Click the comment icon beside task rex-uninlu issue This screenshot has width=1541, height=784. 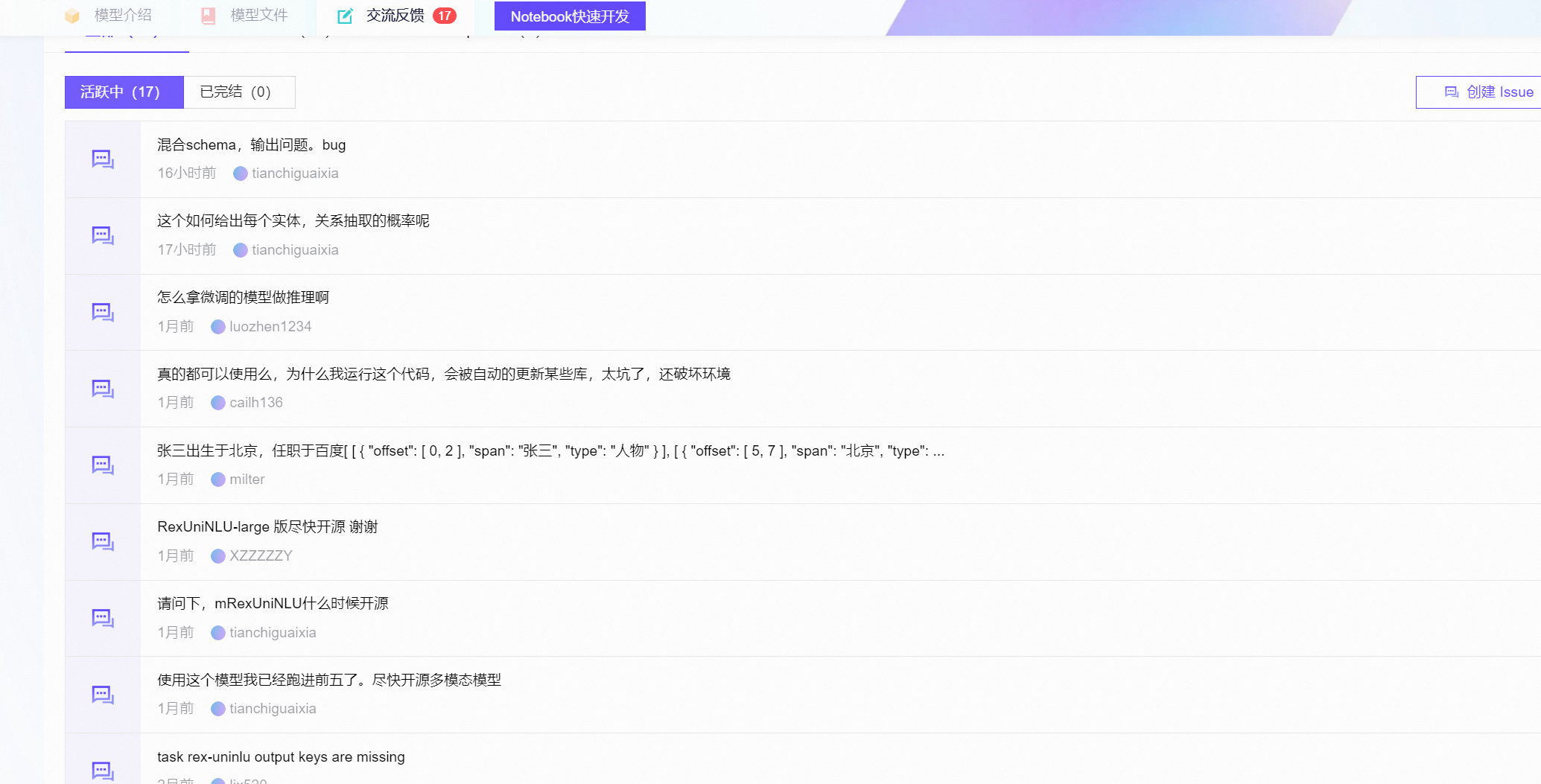102,771
